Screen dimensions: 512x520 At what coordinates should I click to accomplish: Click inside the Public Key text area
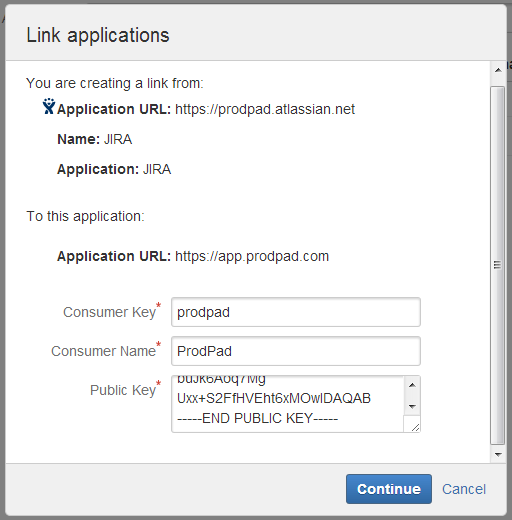(288, 404)
